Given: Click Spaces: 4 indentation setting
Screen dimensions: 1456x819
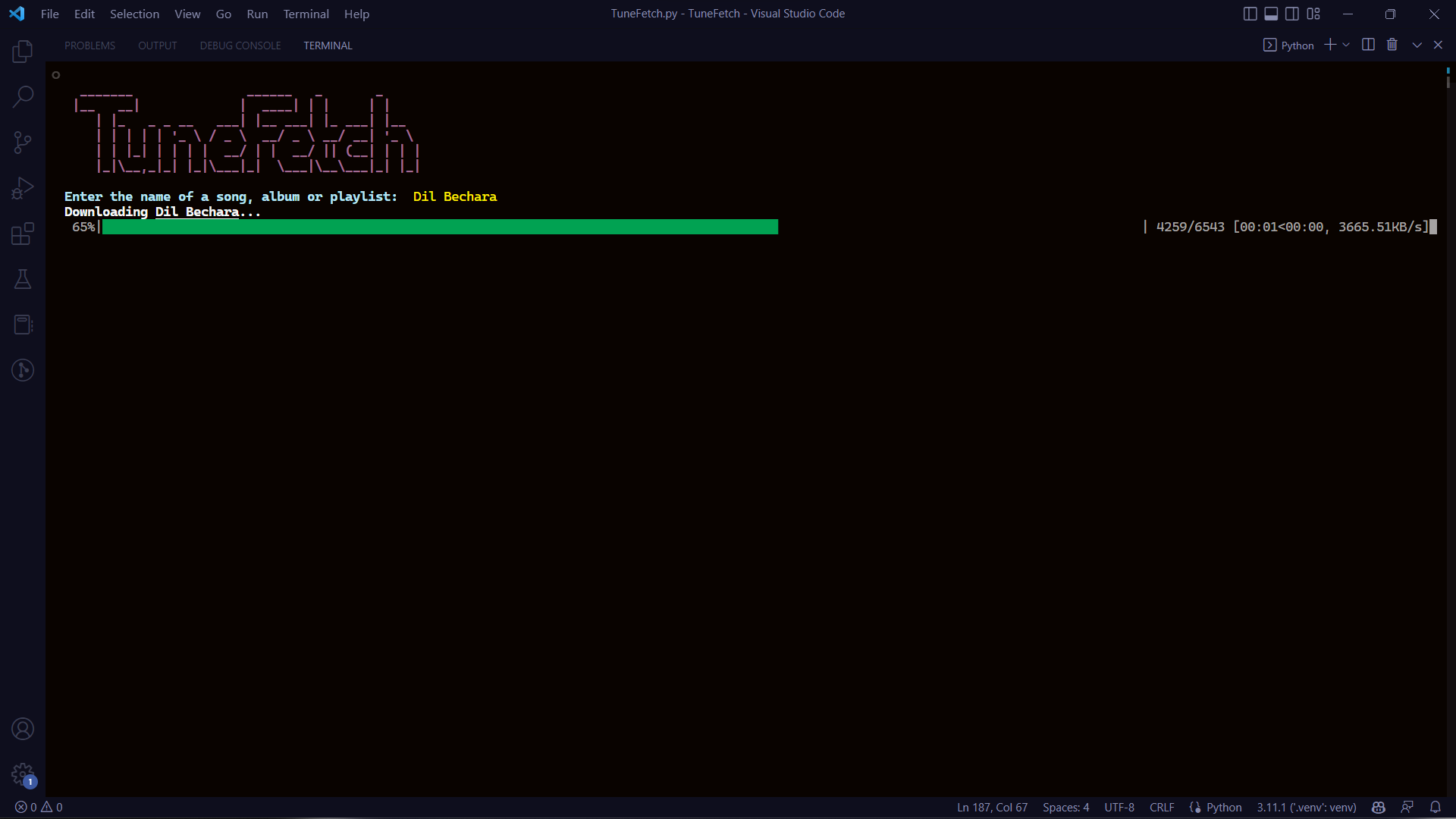Looking at the screenshot, I should click(x=1065, y=807).
